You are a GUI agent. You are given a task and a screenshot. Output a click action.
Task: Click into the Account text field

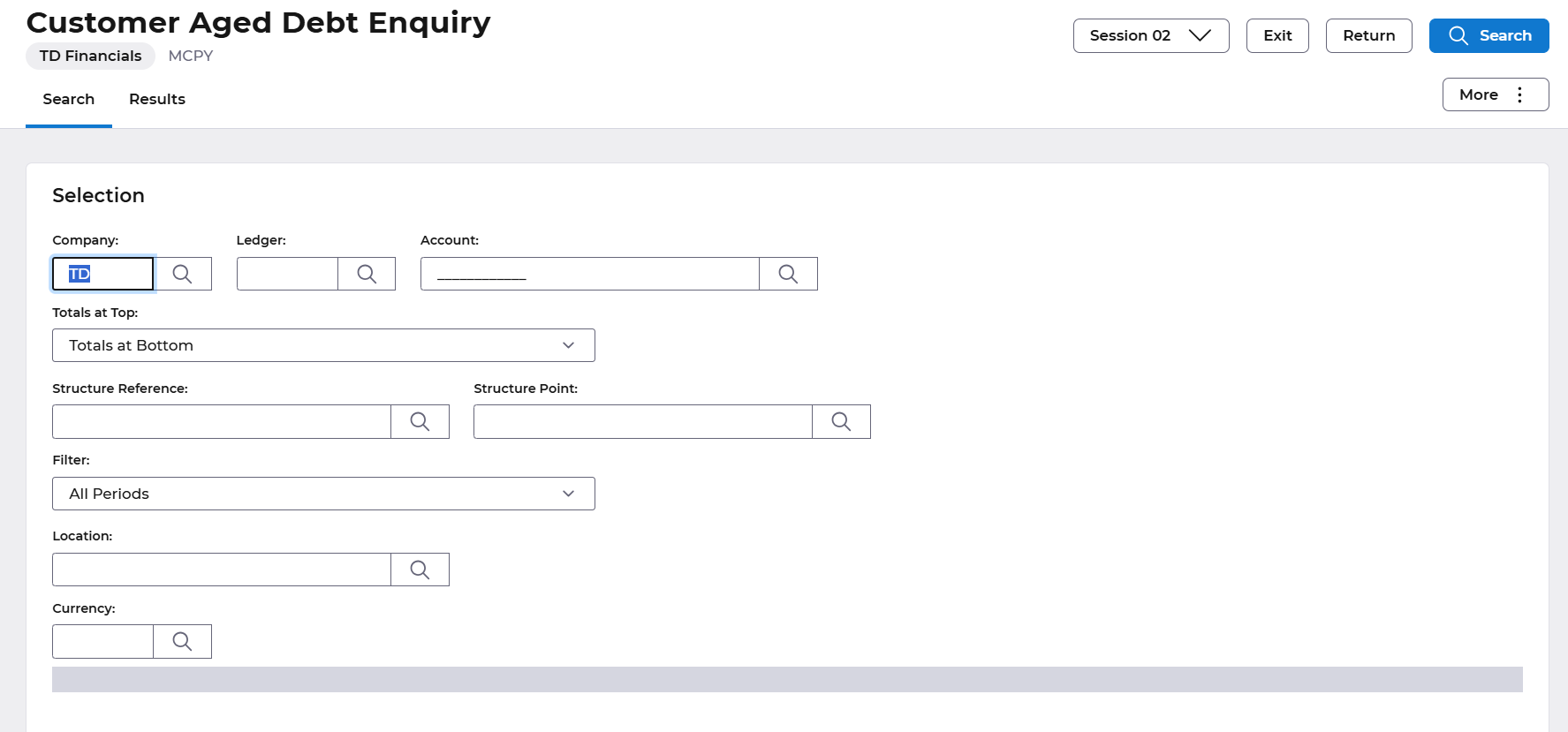[x=589, y=274]
